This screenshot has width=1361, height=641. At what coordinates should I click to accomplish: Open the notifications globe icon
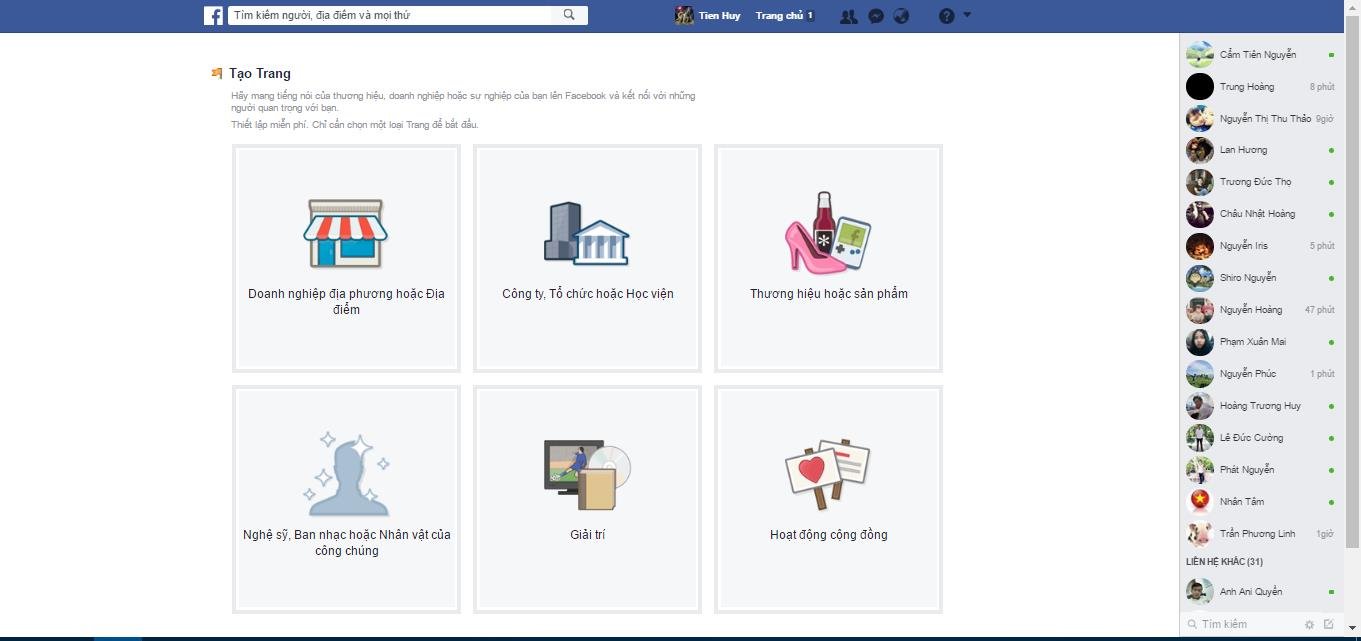pos(901,16)
